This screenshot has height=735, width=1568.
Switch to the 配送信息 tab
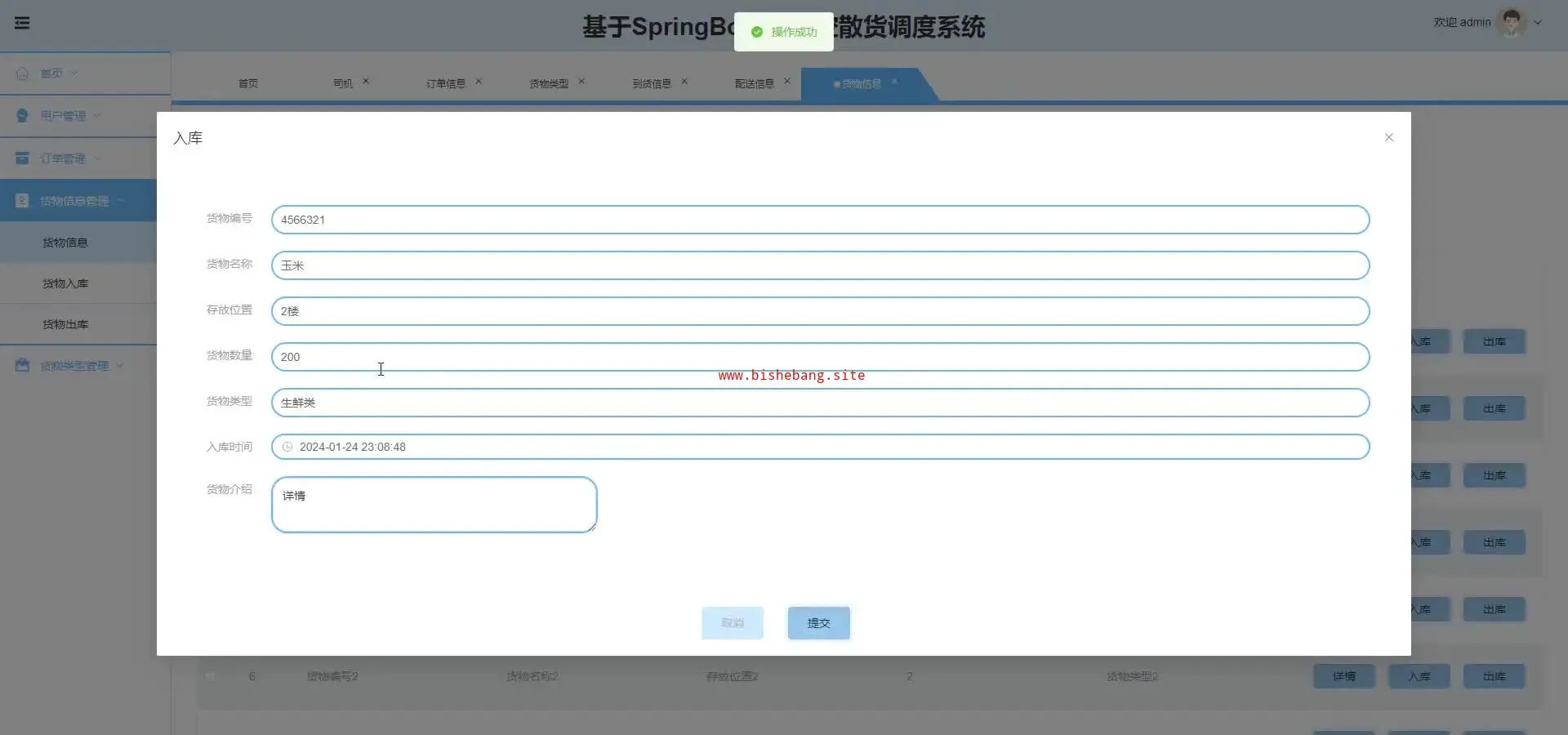tap(755, 83)
